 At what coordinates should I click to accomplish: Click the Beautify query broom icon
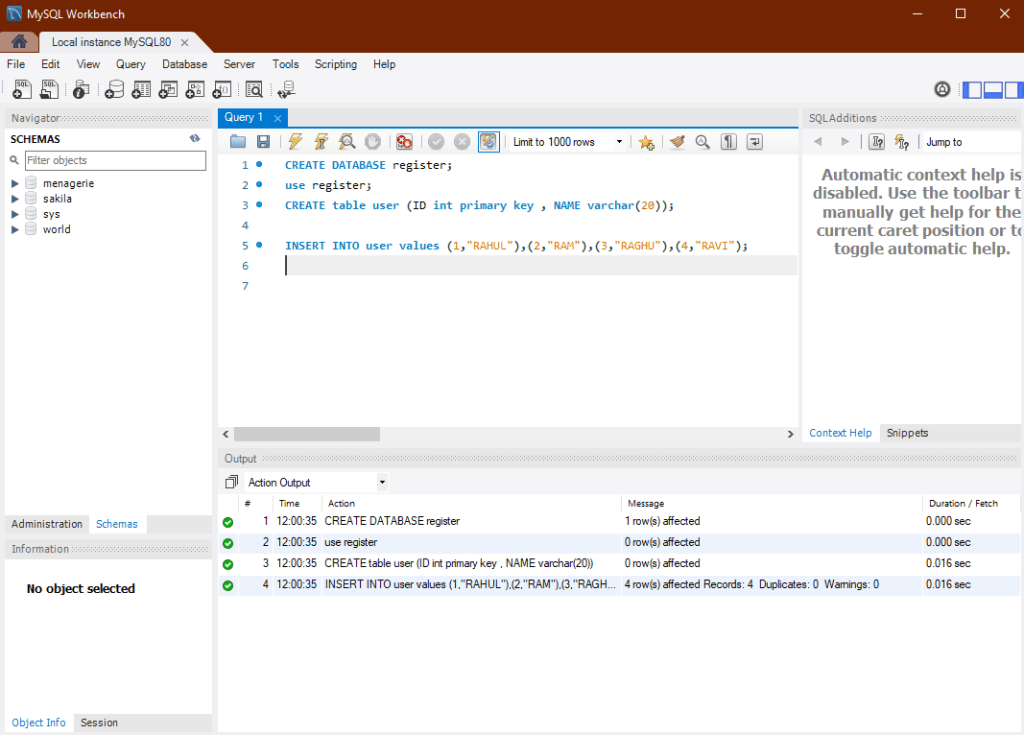[x=677, y=142]
